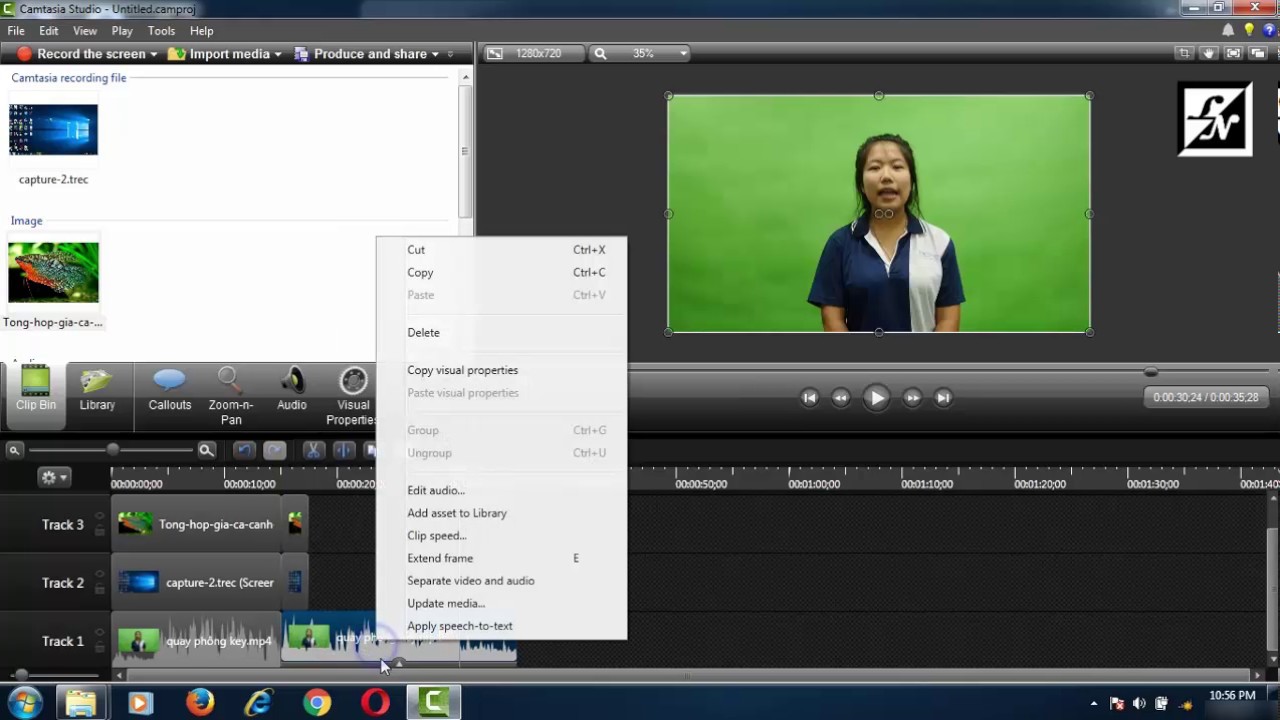Viewport: 1280px width, 720px height.
Task: Lock Track 2 with its padlock
Action: coord(99,589)
